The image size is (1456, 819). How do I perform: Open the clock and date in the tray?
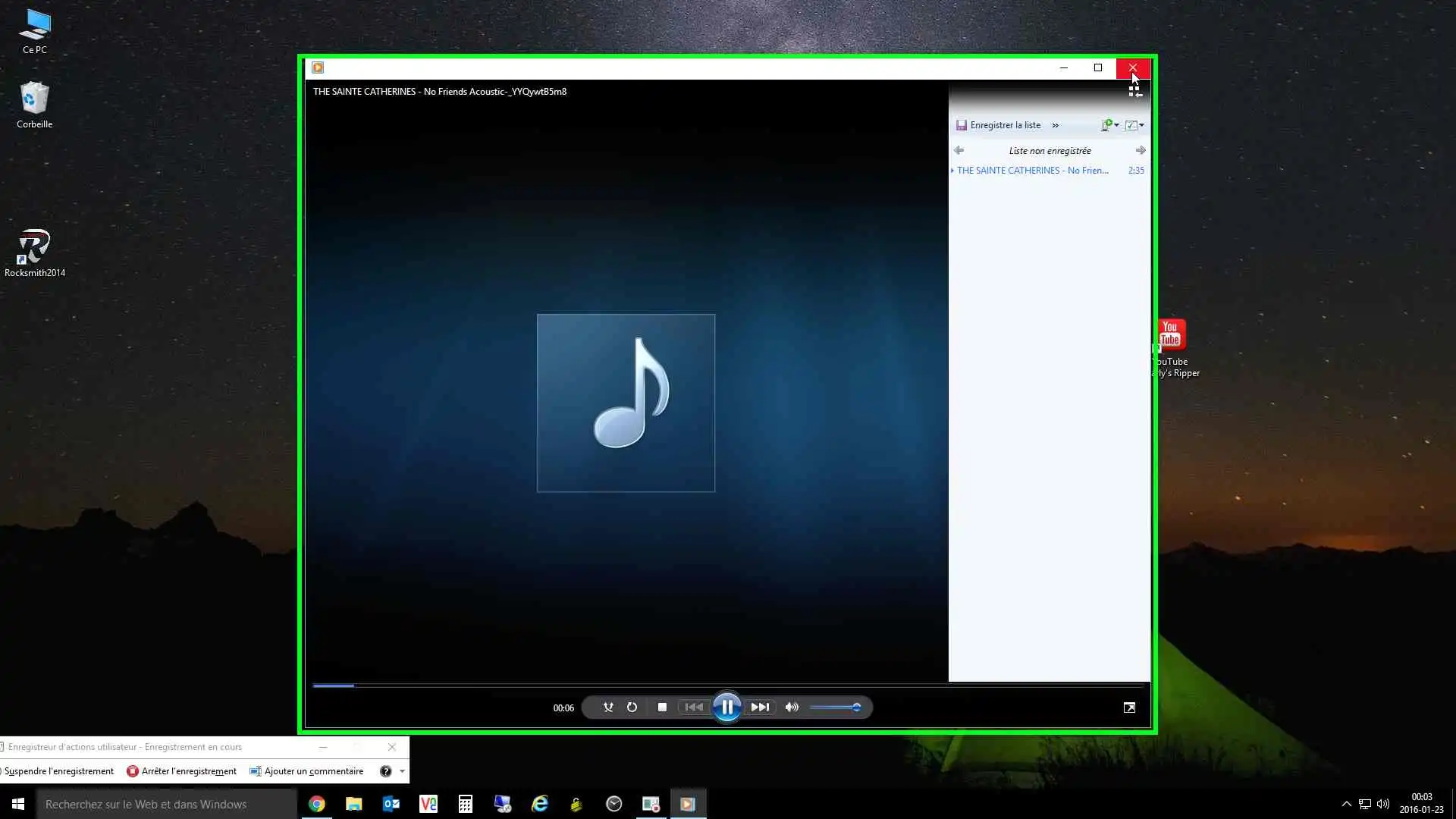coord(1421,804)
